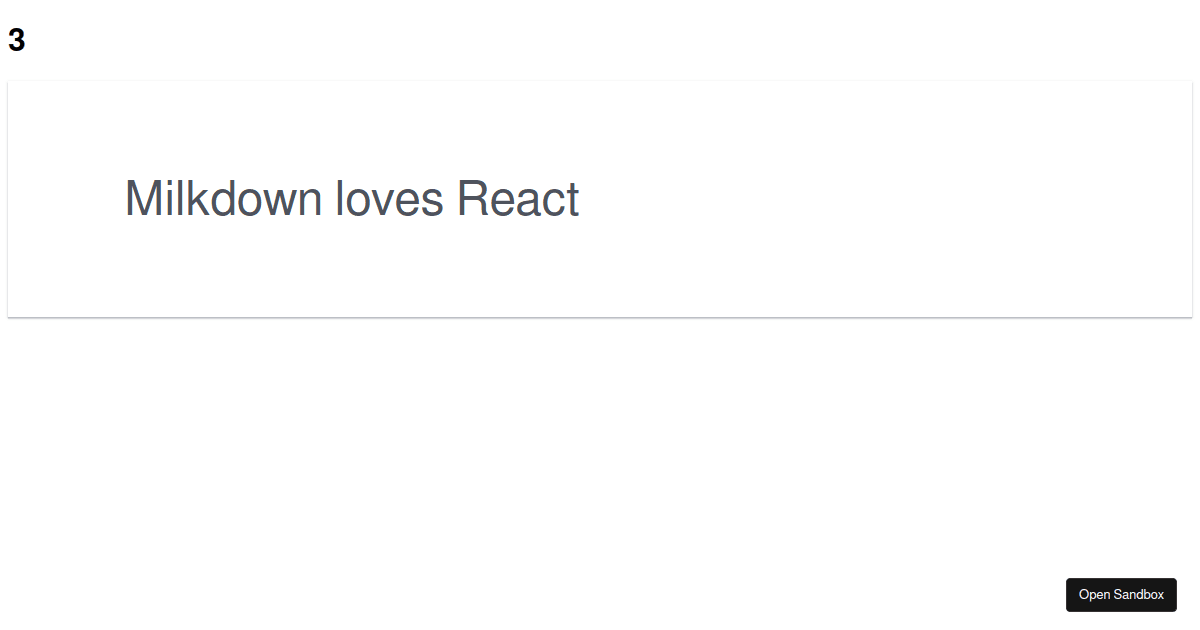
Task: Click the blank area to the right of the 3 heading
Action: tap(600, 41)
